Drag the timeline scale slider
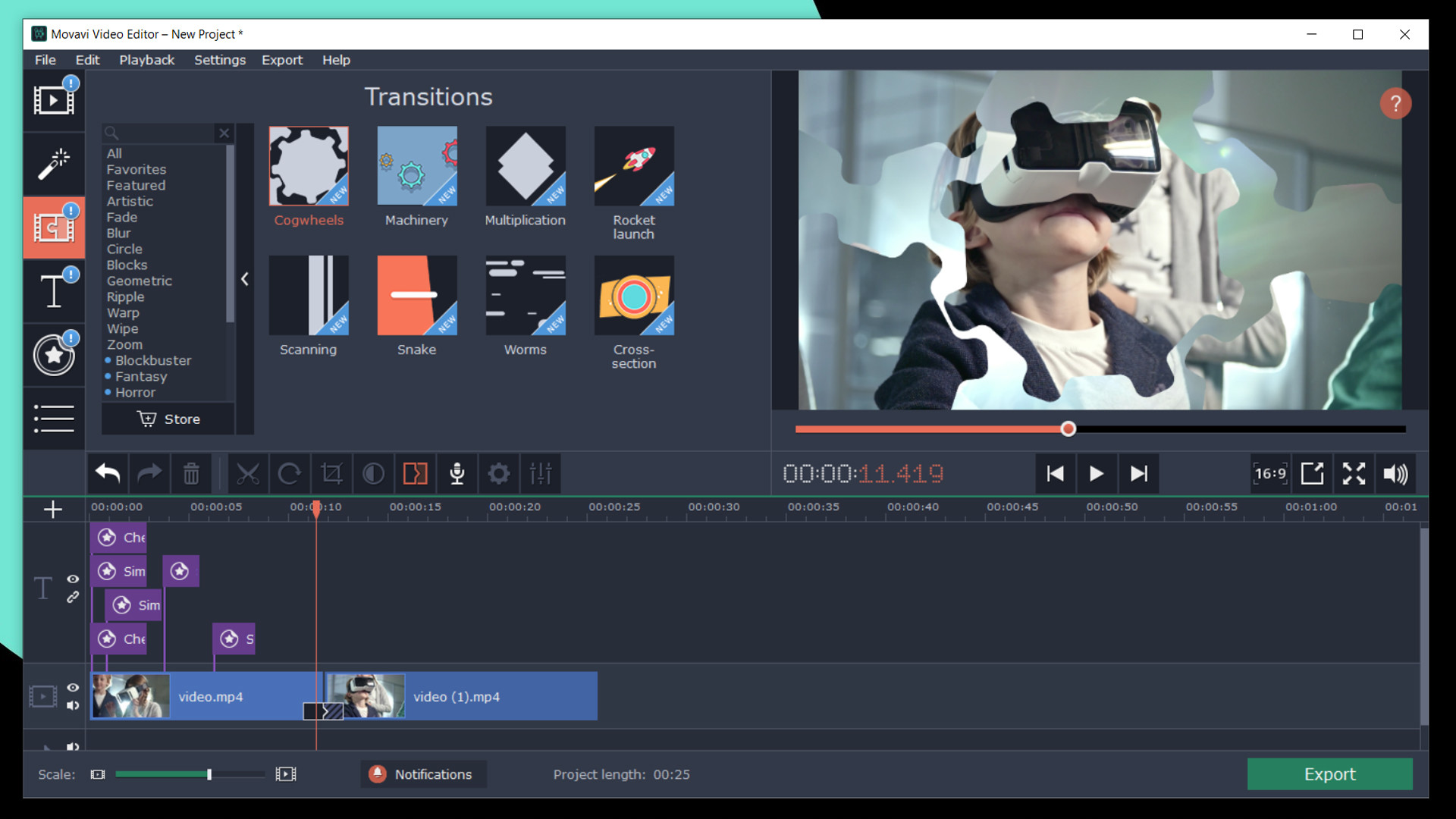This screenshot has height=819, width=1456. 209,774
